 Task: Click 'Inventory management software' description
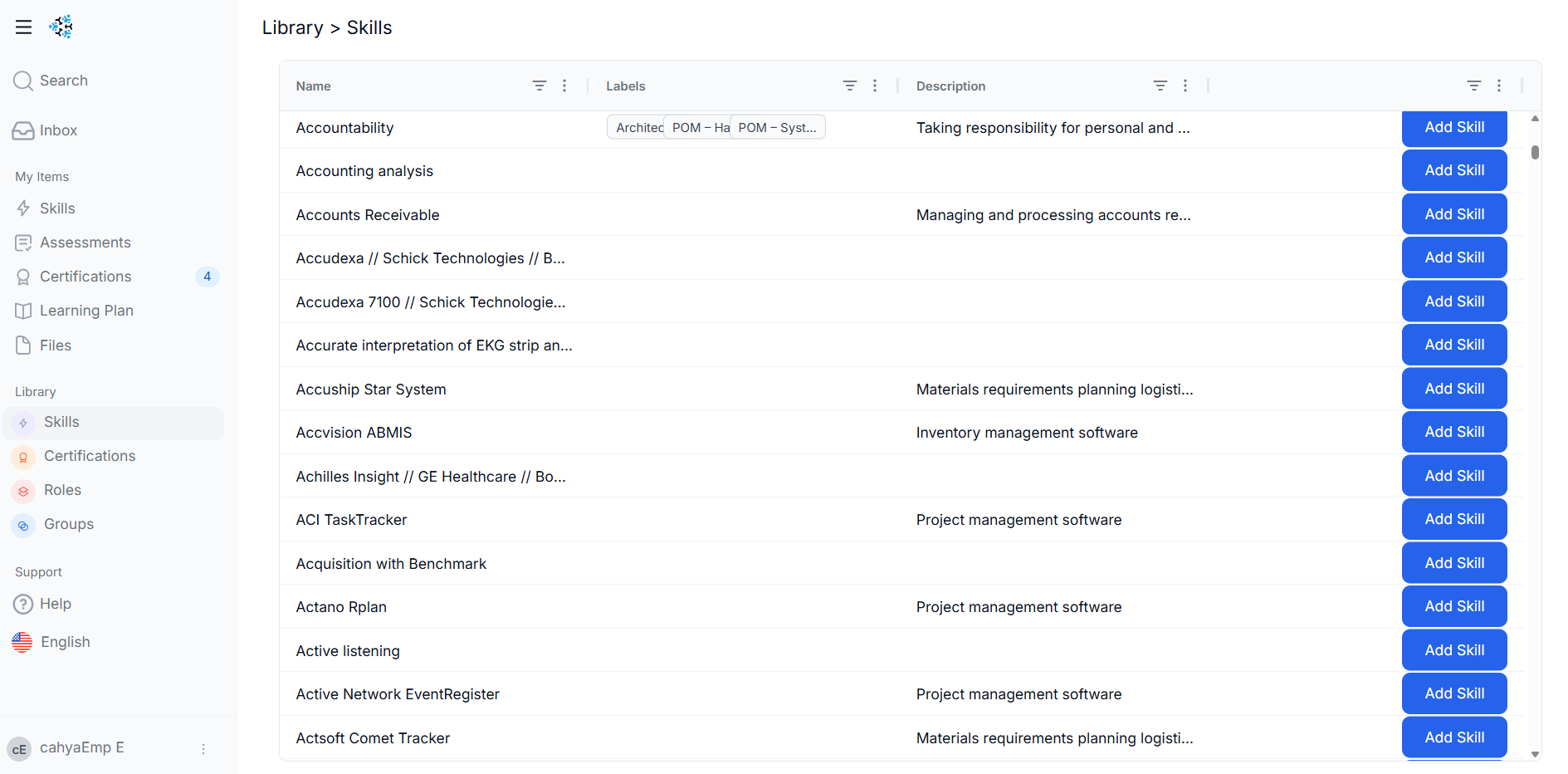pos(1027,433)
